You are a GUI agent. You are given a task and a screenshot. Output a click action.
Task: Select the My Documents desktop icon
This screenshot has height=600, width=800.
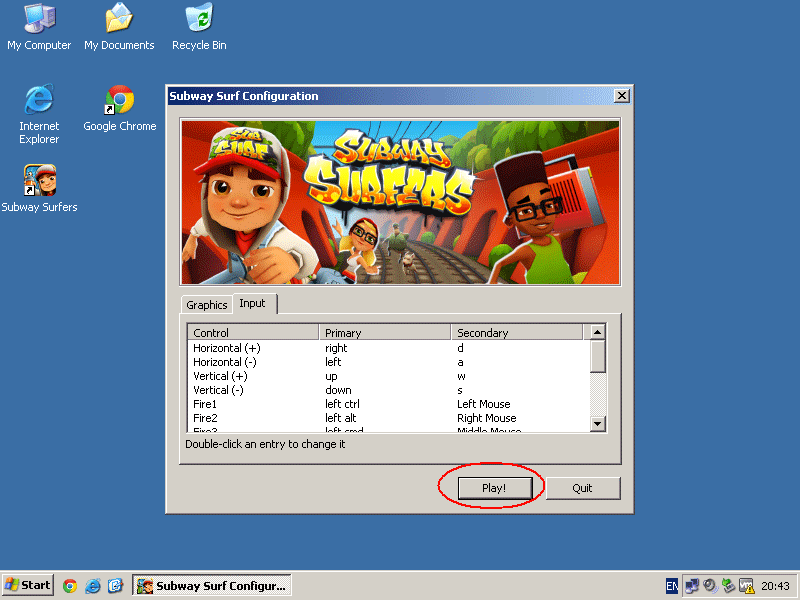[x=119, y=27]
